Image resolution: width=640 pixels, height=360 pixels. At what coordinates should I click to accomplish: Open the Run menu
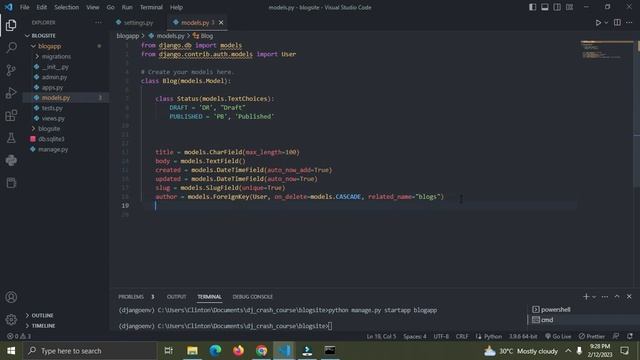pos(127,7)
